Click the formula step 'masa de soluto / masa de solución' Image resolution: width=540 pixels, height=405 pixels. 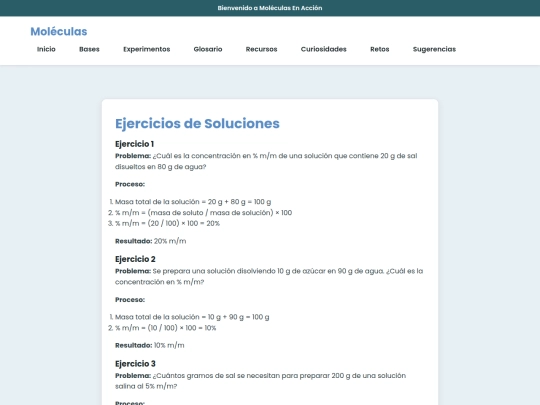(x=203, y=212)
